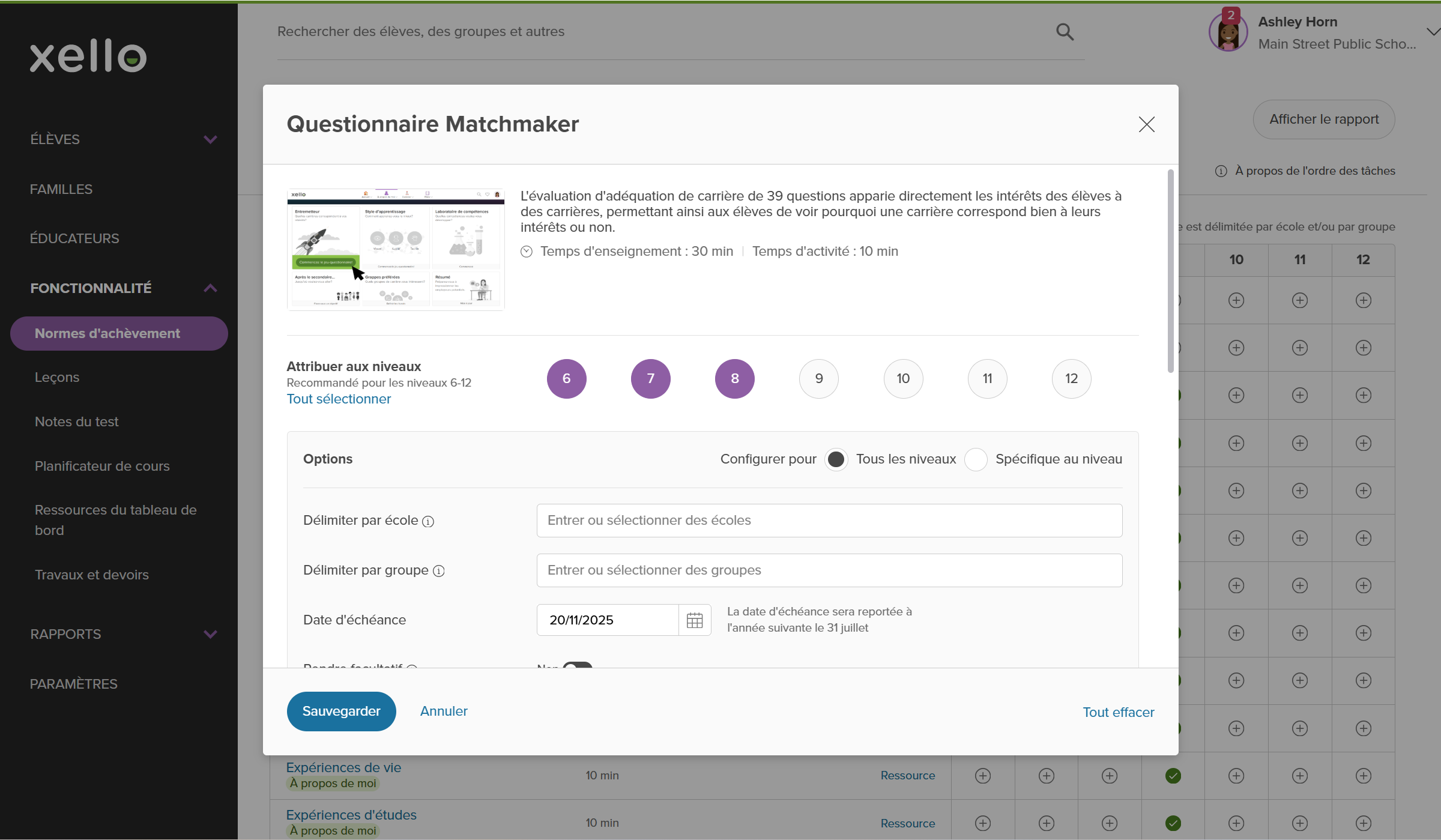Open the user account dropdown arrow

click(1433, 32)
